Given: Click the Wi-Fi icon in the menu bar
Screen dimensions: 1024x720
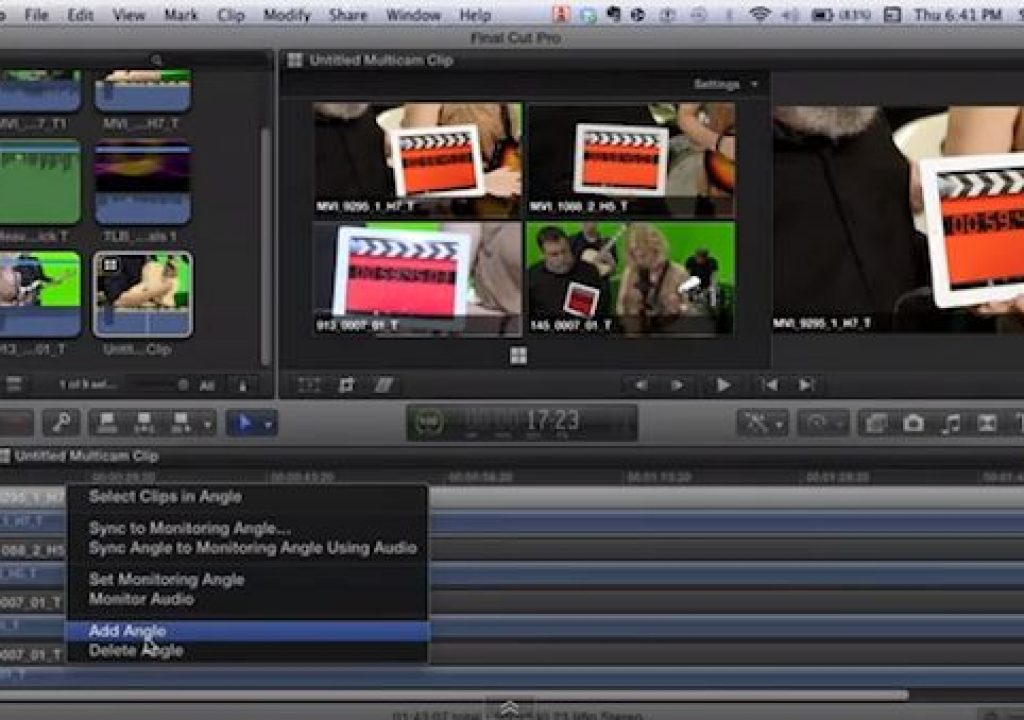Looking at the screenshot, I should pyautogui.click(x=760, y=14).
